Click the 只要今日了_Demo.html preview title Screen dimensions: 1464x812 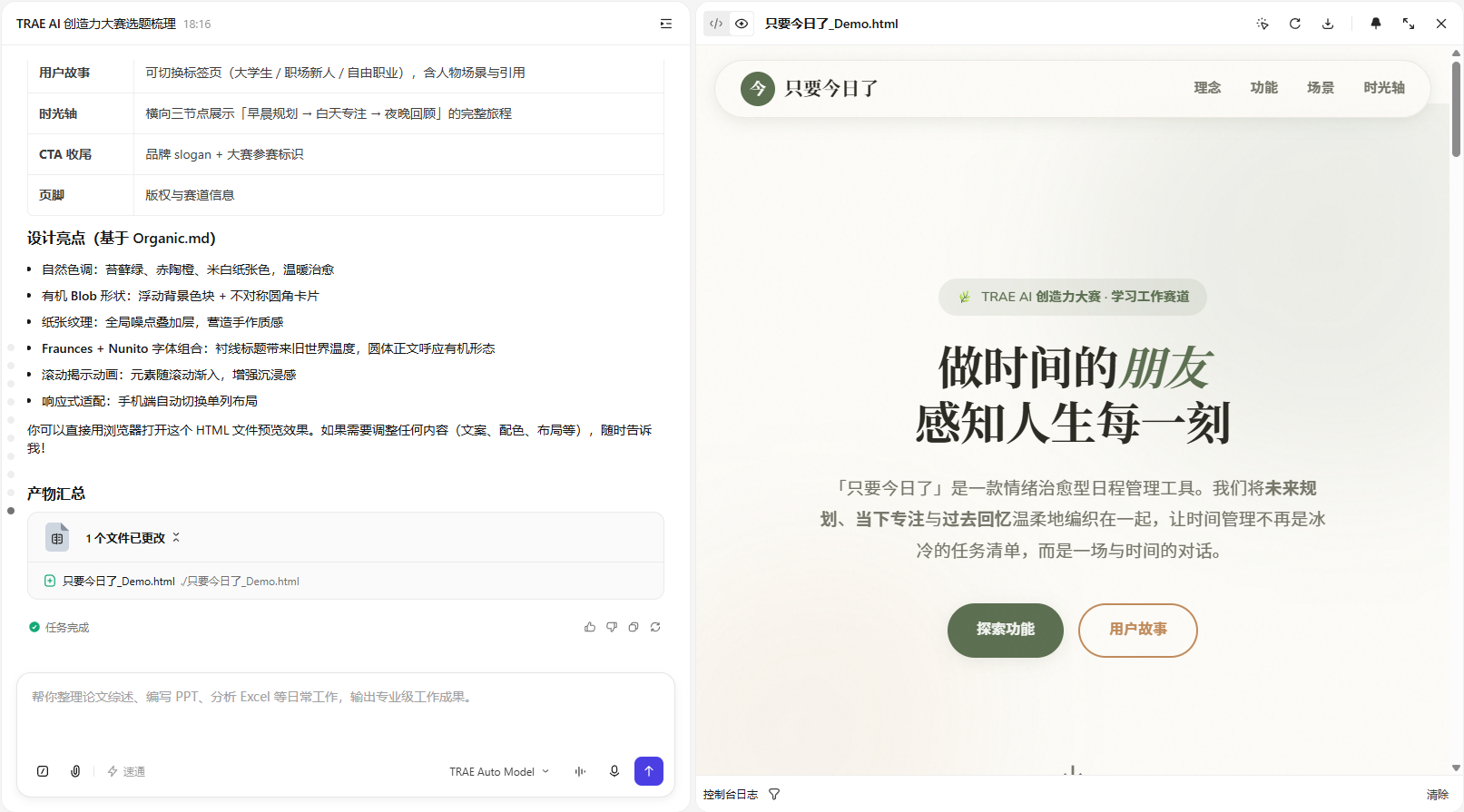click(x=831, y=24)
